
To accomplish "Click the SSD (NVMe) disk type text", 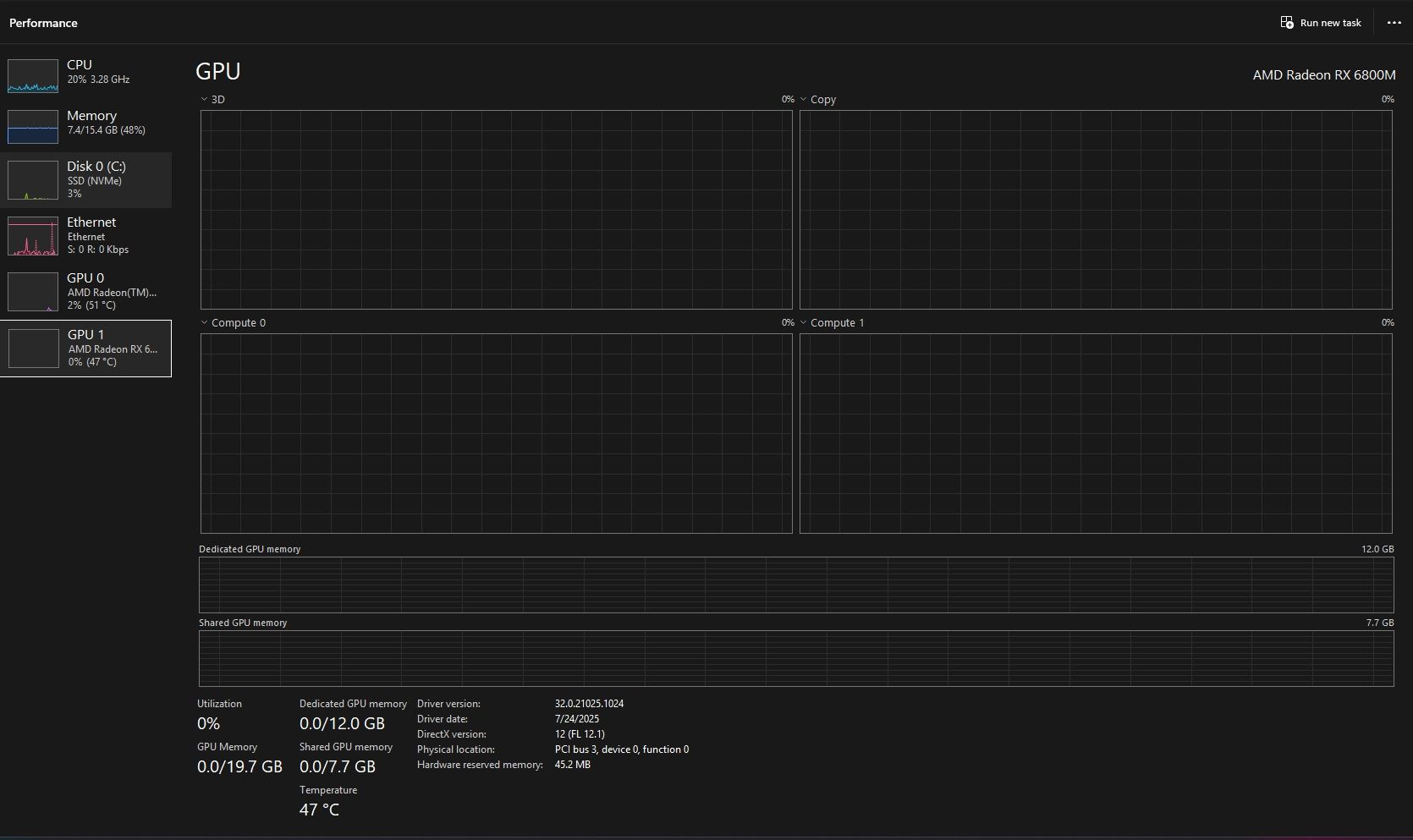I will pos(95,181).
